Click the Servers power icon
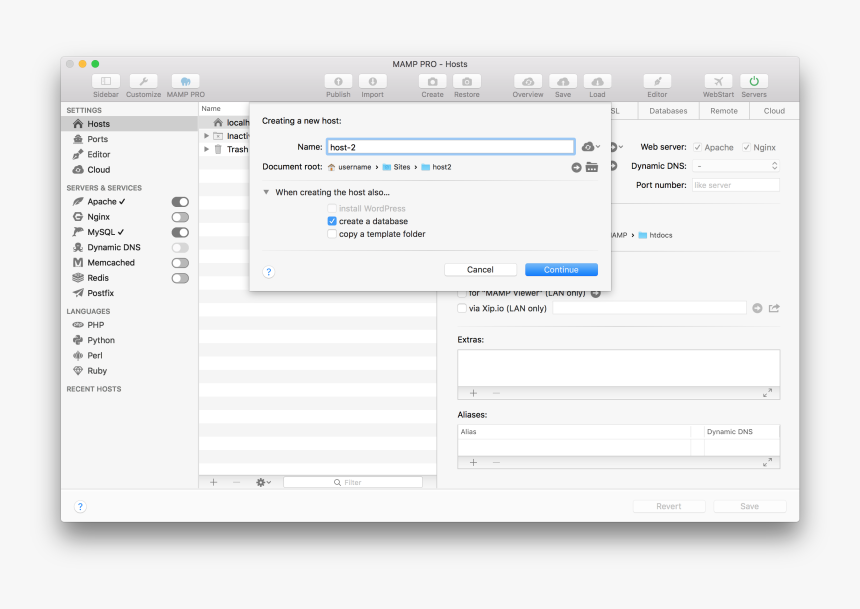The image size is (860, 609). pyautogui.click(x=754, y=81)
